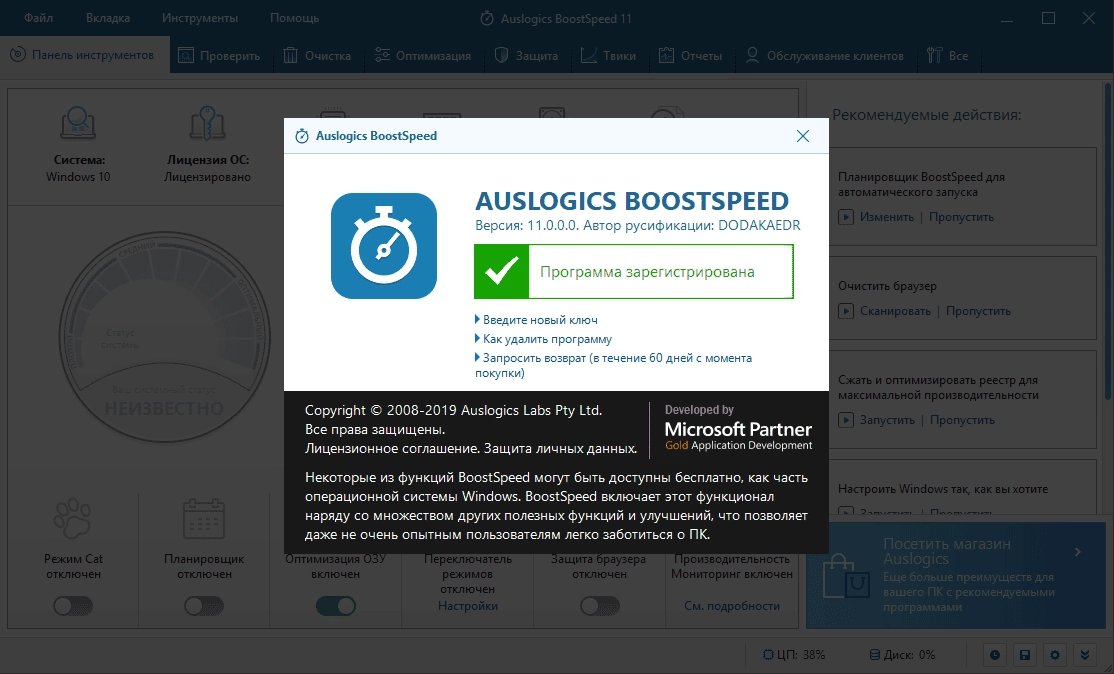The width and height of the screenshot is (1114, 674).
Task: Open the Все tools tab
Action: tap(948, 55)
